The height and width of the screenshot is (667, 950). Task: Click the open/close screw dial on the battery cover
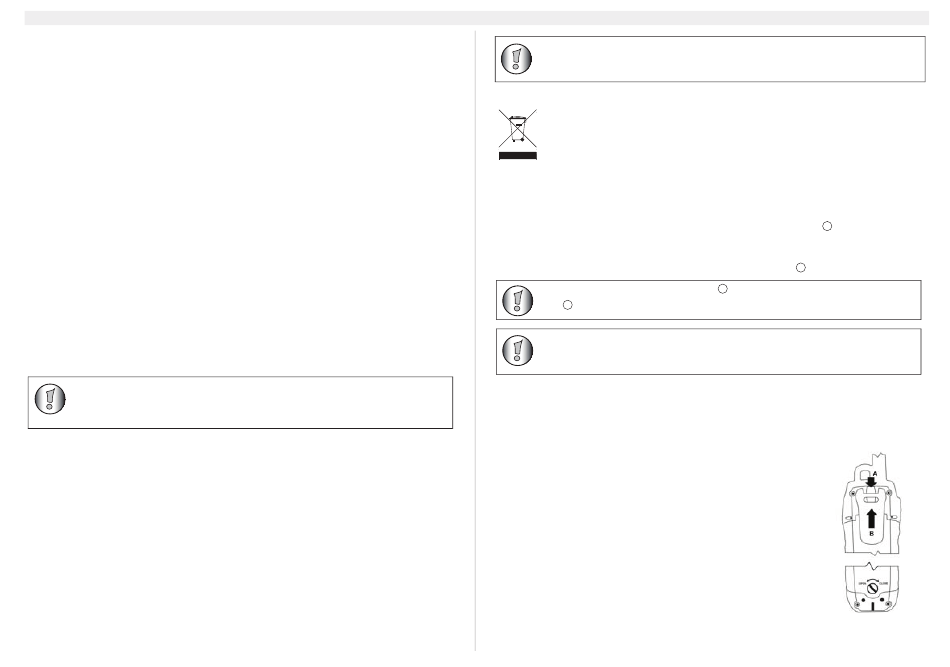tap(871, 589)
